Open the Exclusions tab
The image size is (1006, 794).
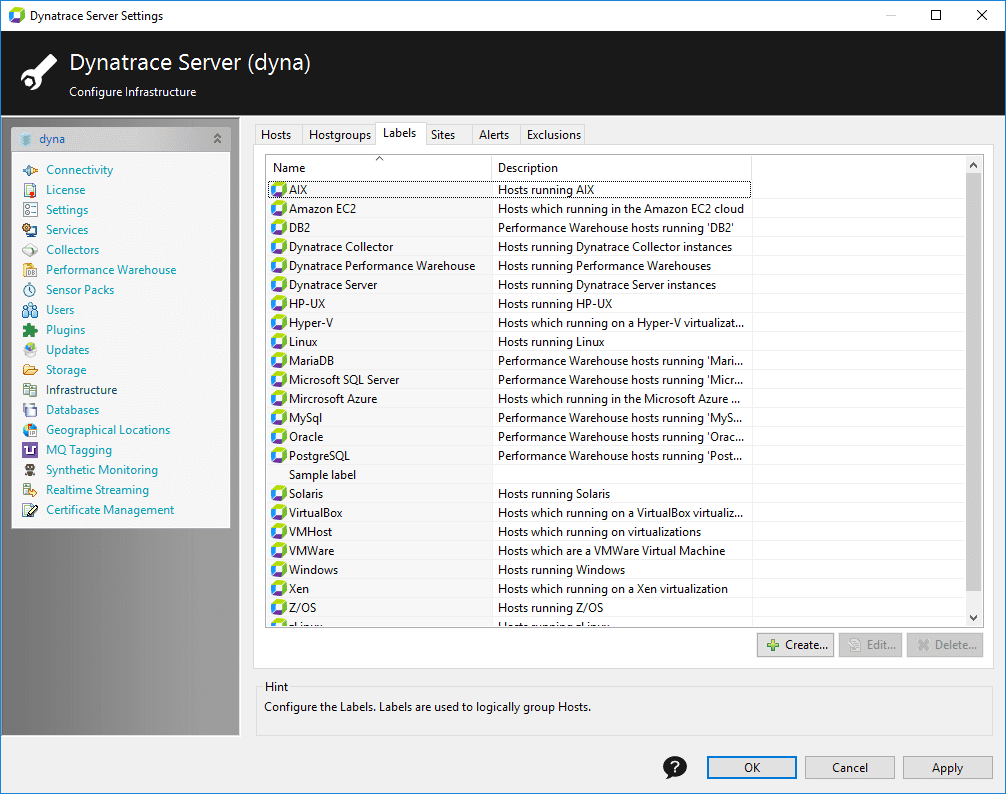click(554, 135)
